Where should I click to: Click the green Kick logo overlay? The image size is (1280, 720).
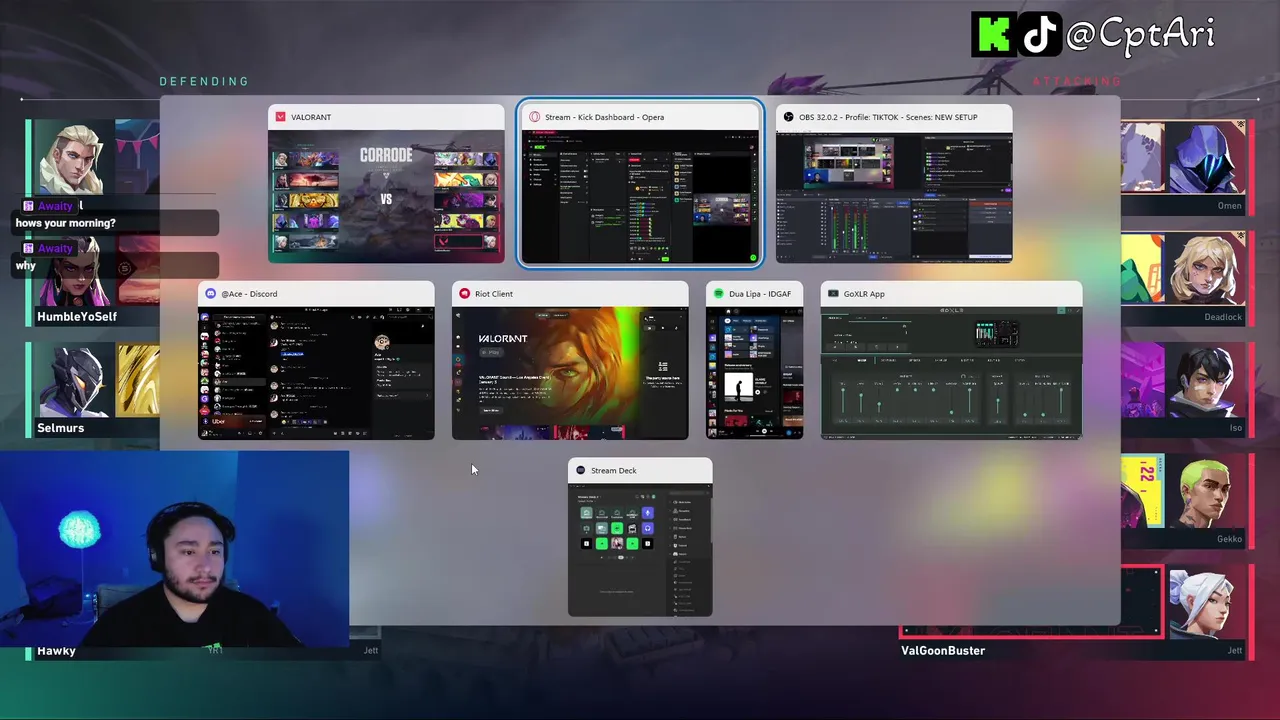(x=993, y=35)
